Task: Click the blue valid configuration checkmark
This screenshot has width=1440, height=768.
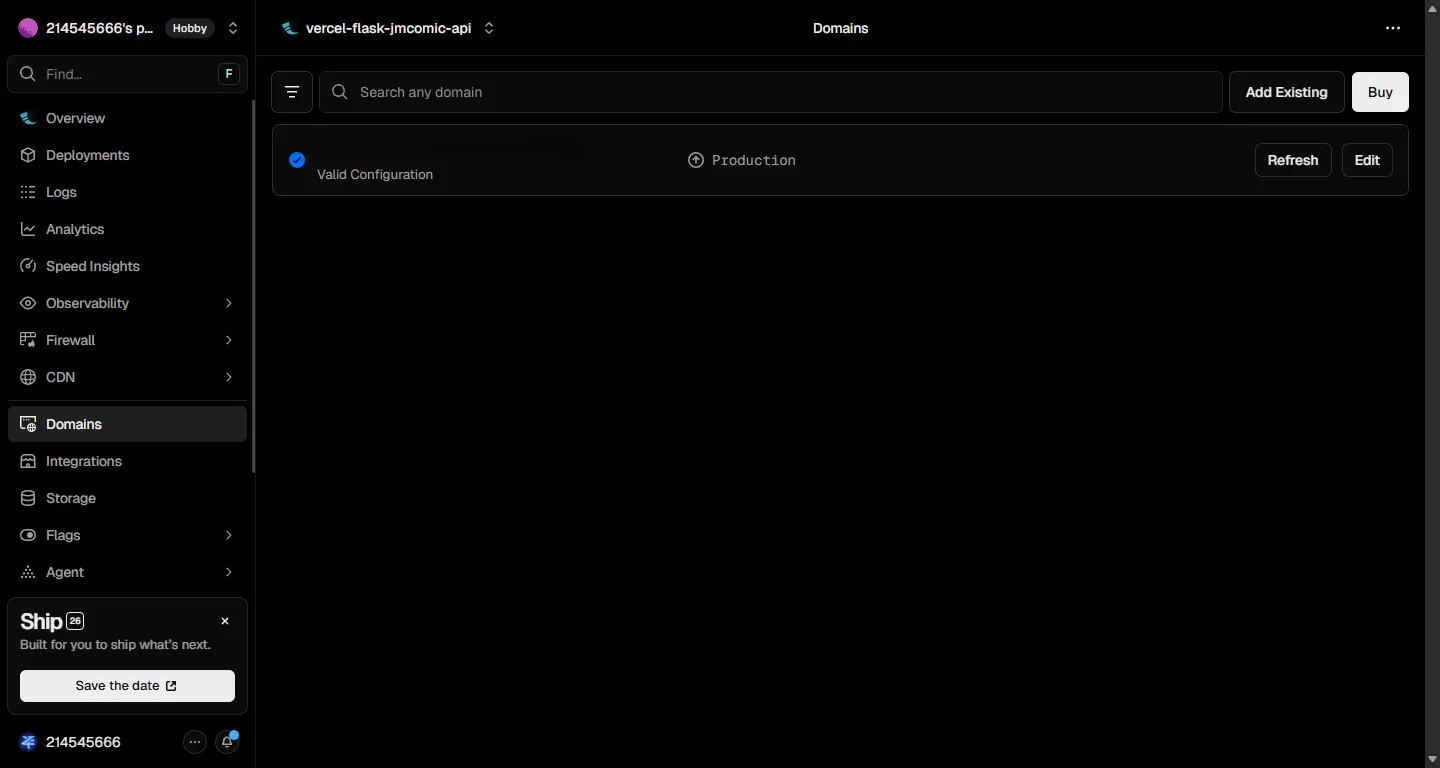Action: pyautogui.click(x=297, y=160)
